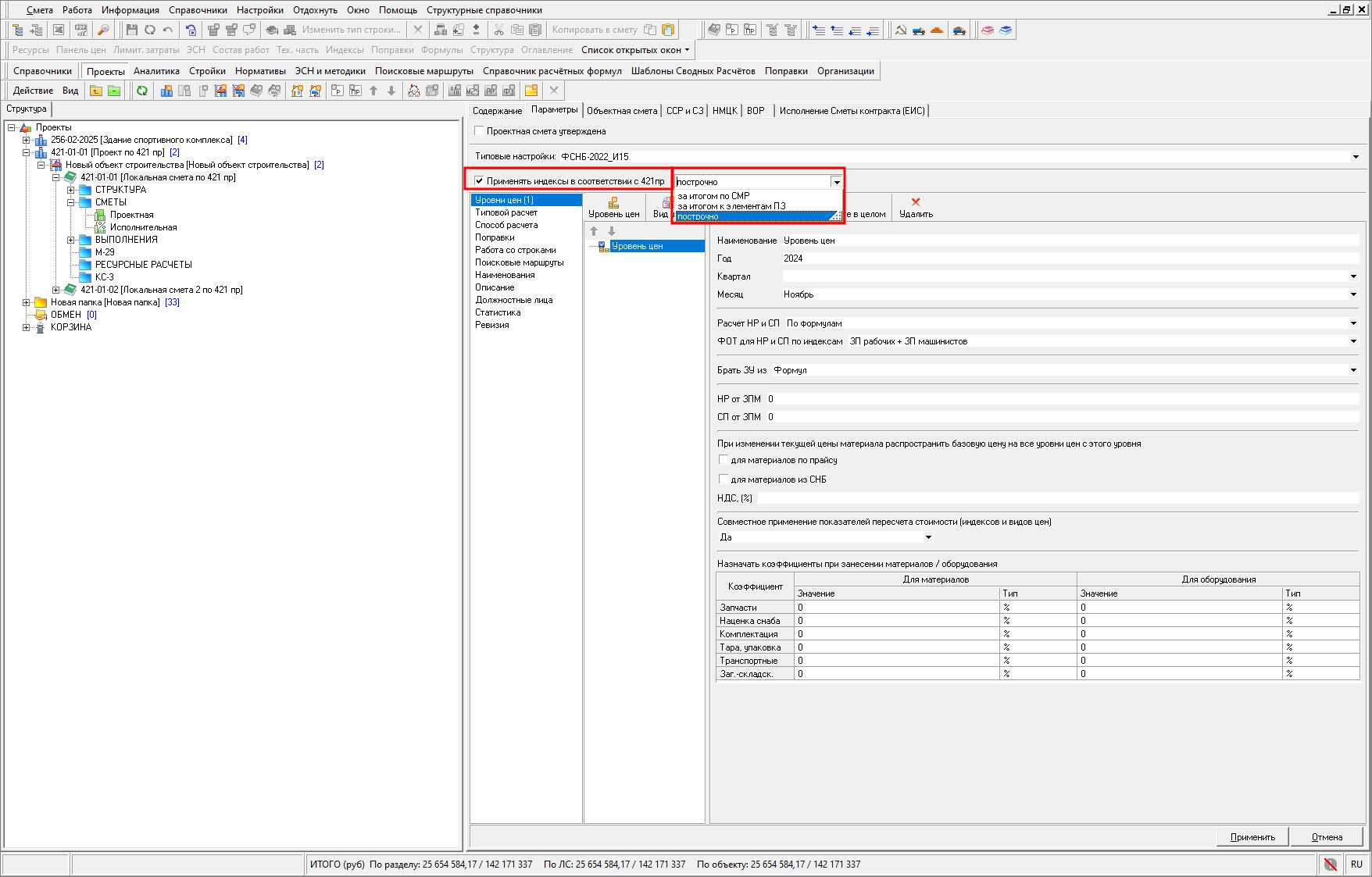Click the orange bricks materials icon
1372x877 pixels.
click(x=937, y=30)
